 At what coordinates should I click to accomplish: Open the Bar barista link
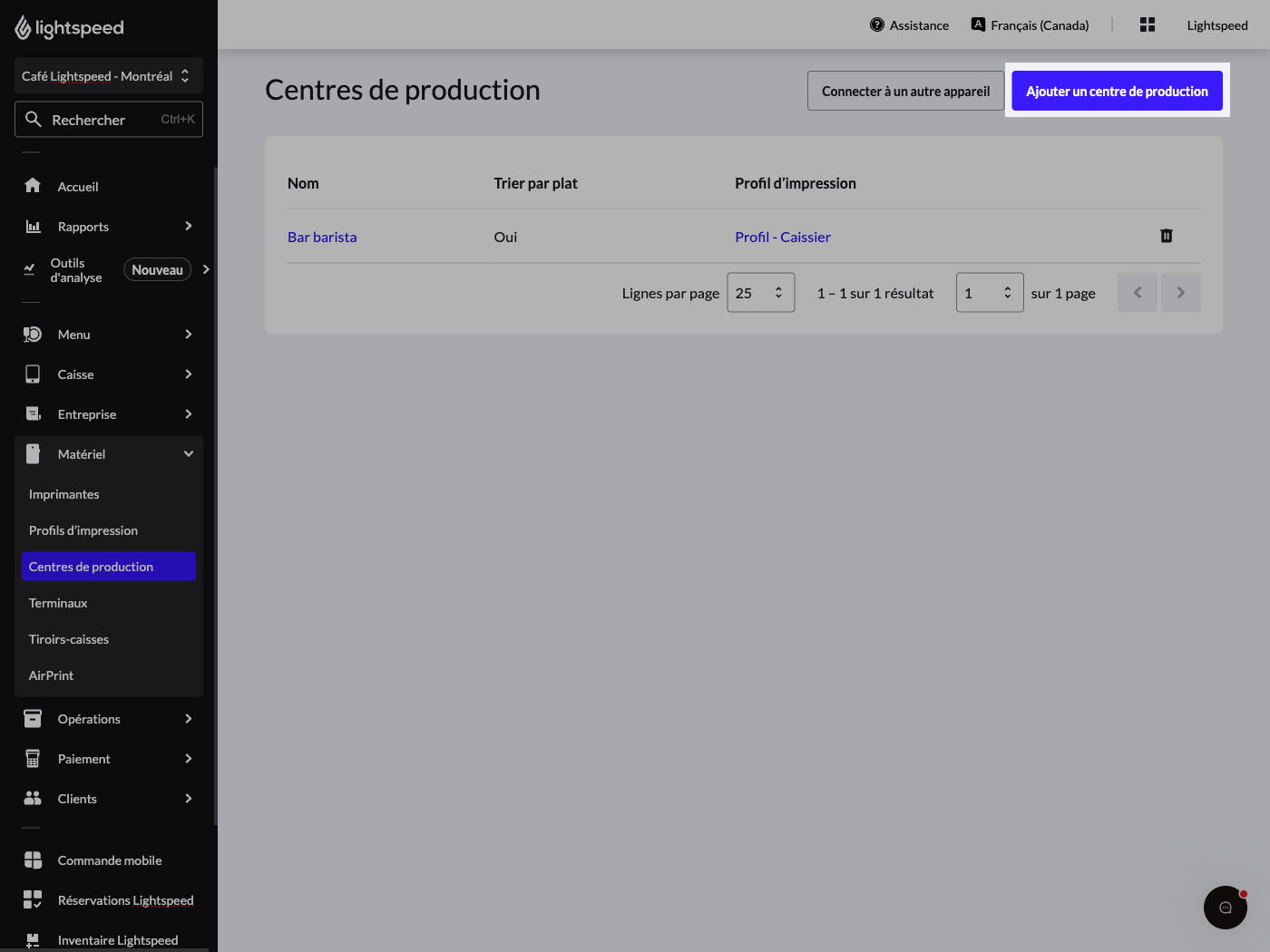click(x=322, y=237)
